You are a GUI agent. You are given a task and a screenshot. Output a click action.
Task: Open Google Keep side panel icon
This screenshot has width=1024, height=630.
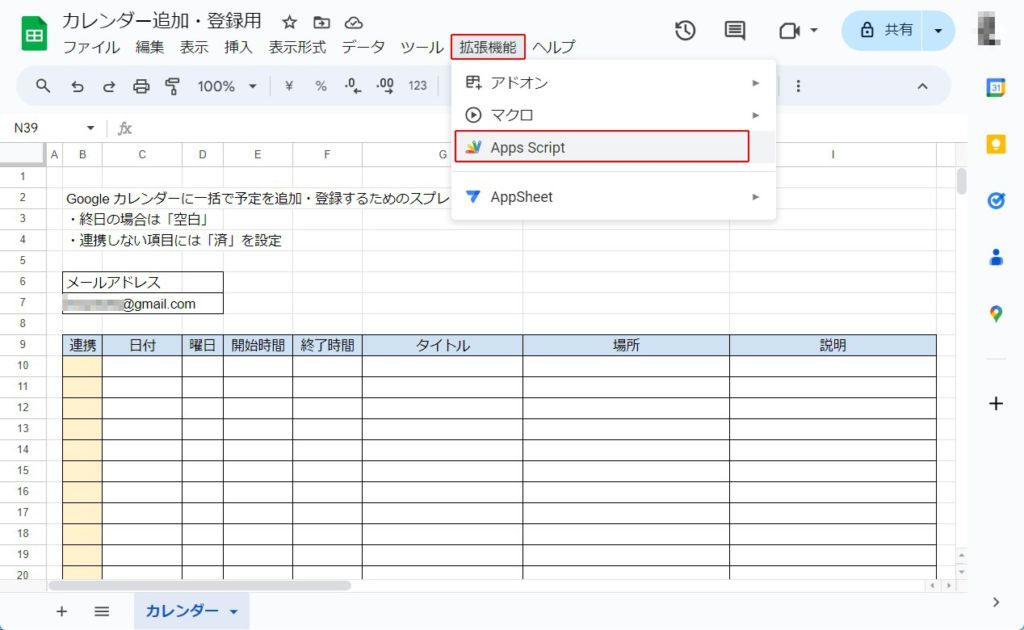995,144
